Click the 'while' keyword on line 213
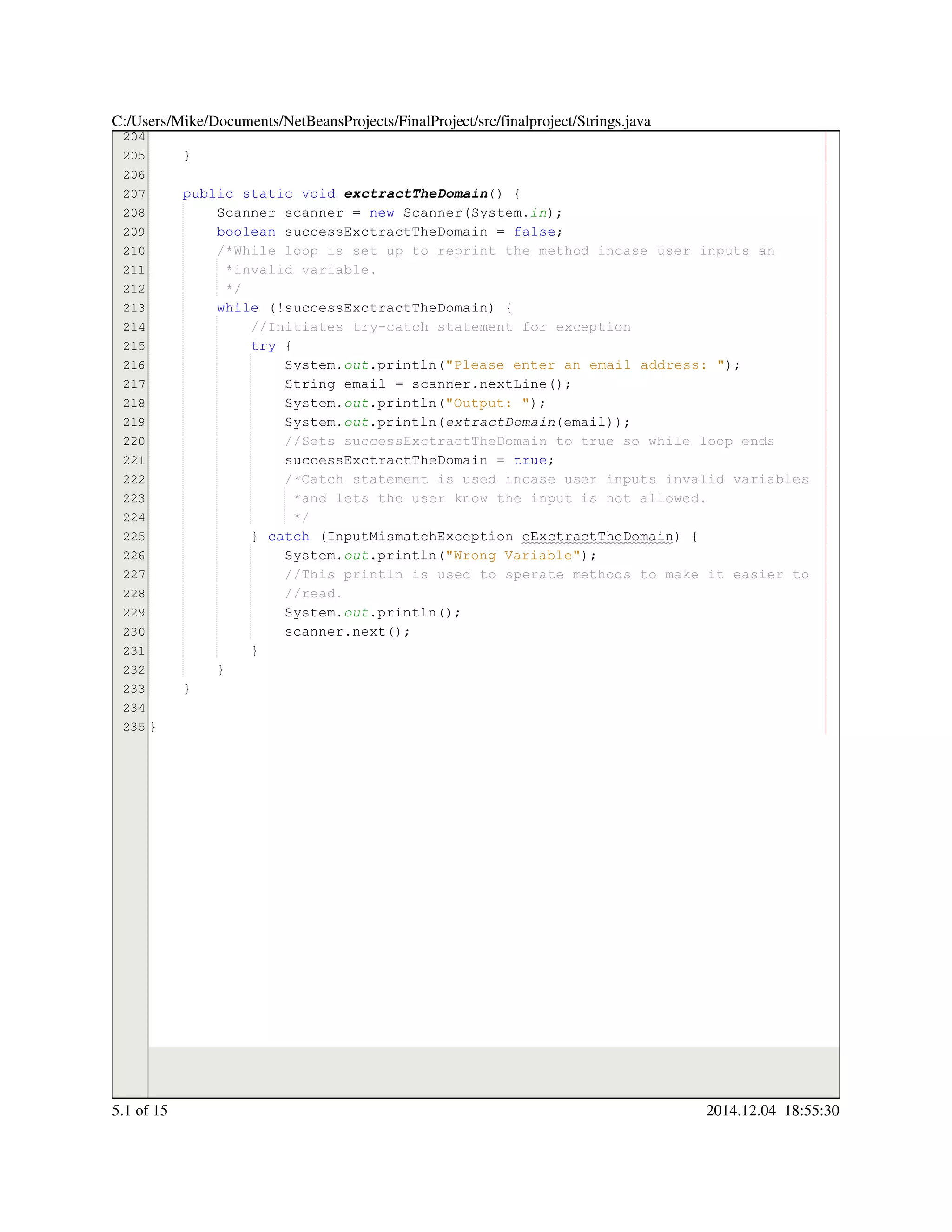Viewport: 952px width, 1232px height. 238,308
